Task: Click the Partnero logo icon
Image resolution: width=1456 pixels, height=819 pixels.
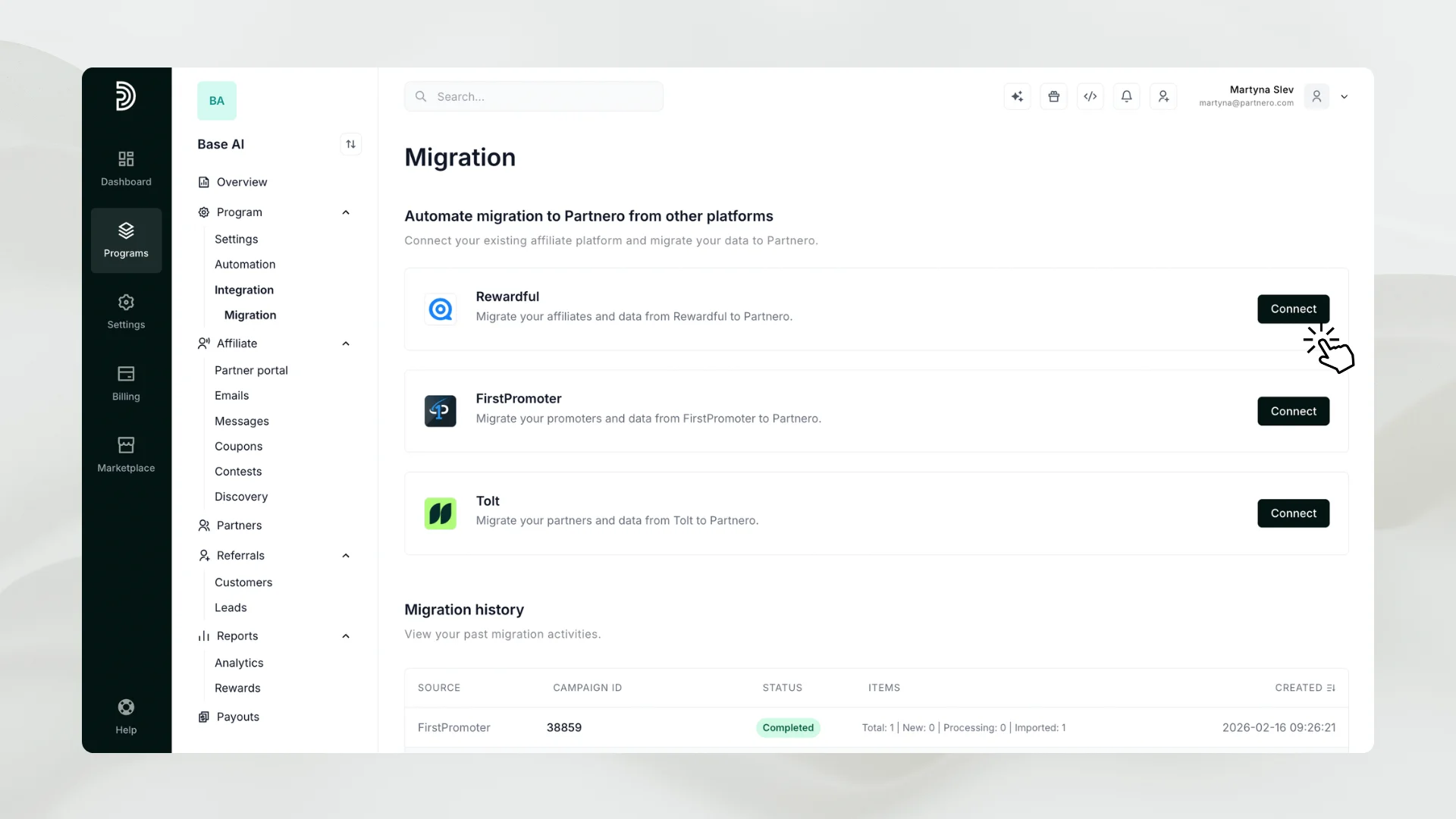Action: 126,96
